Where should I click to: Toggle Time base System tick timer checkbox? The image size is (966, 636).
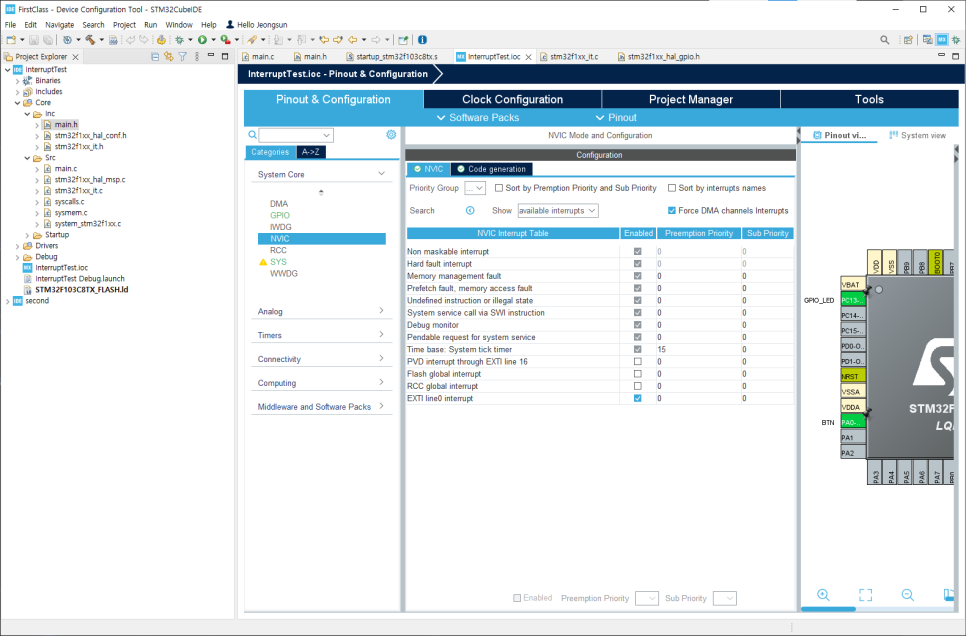coord(638,349)
